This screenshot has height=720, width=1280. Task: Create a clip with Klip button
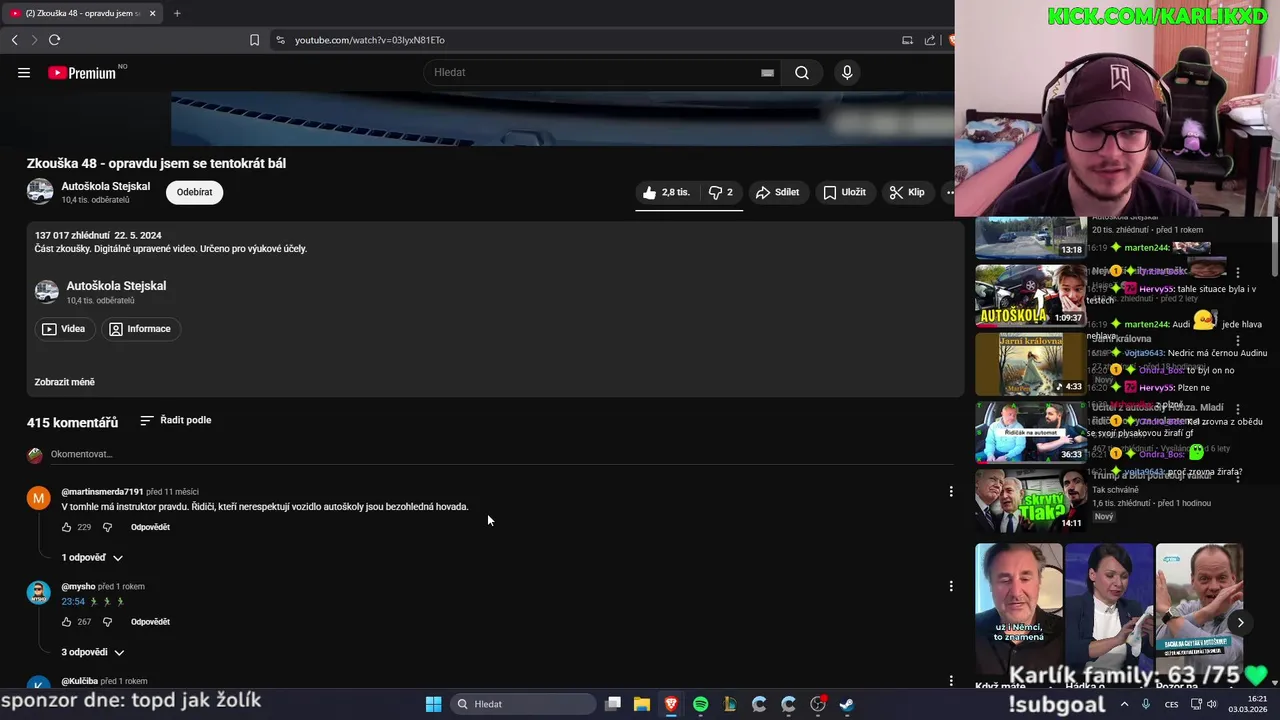(908, 192)
